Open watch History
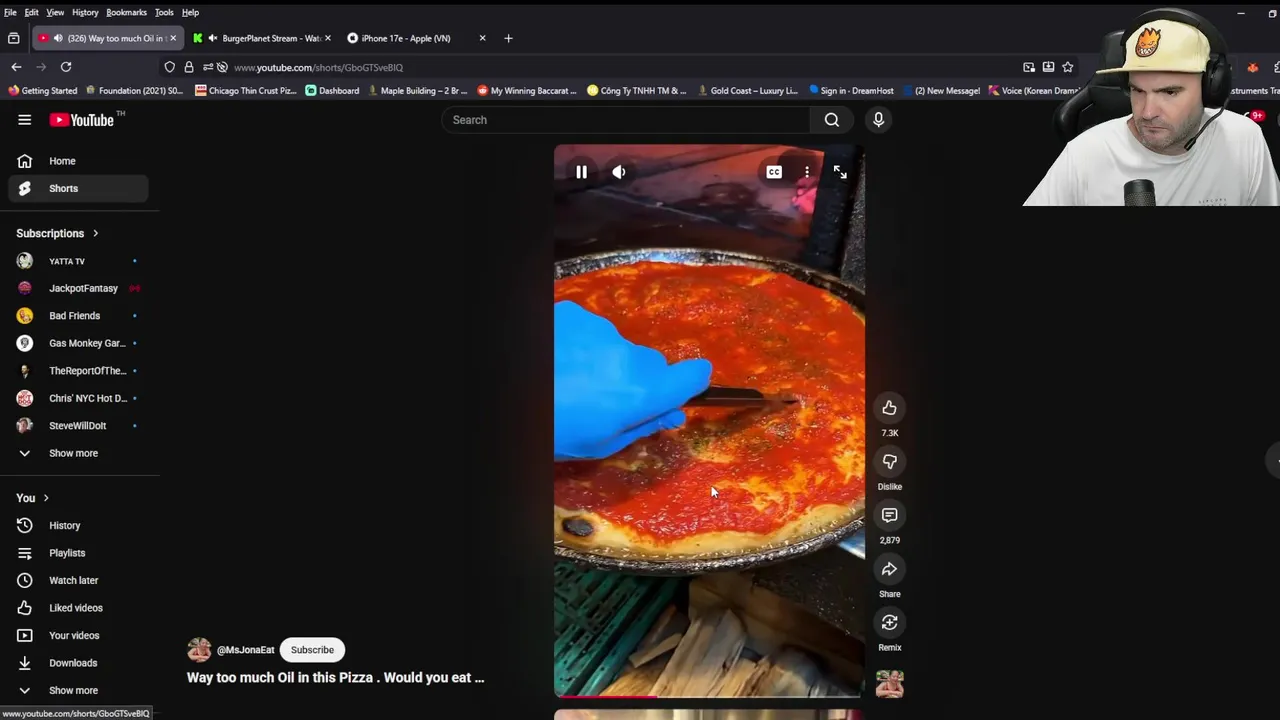 (x=78, y=525)
